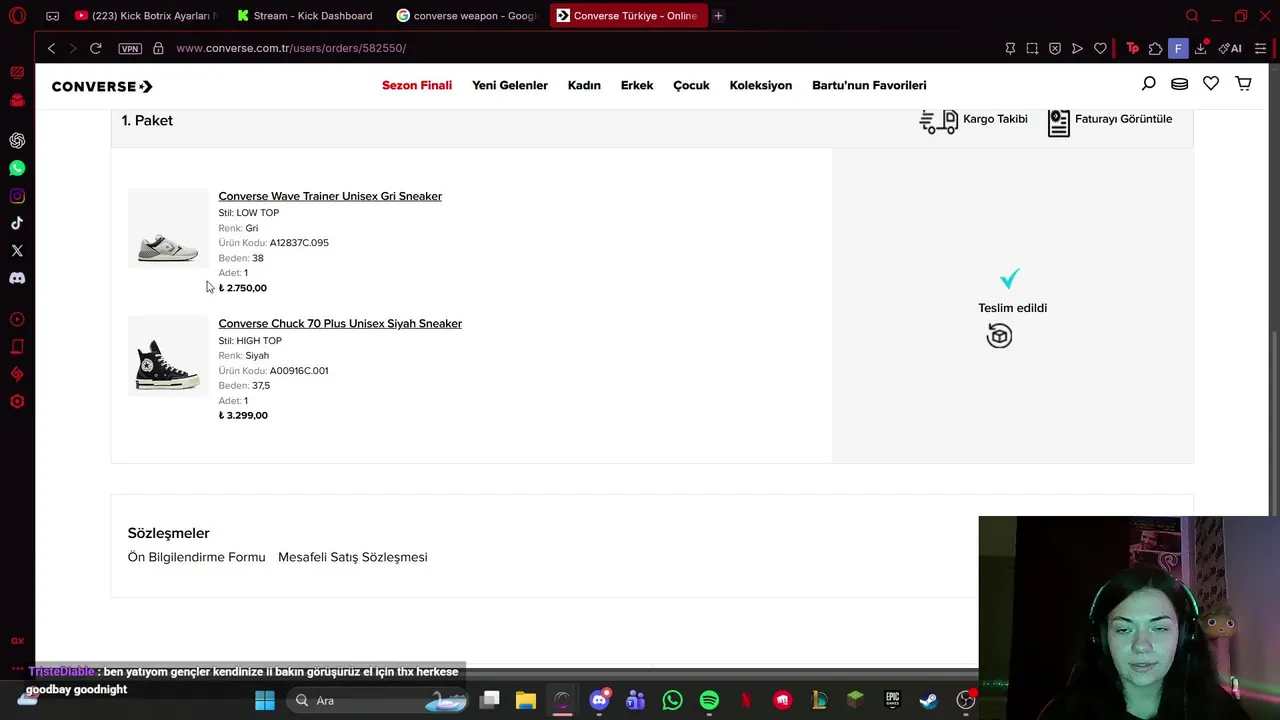Open WhatsApp in the browser sidebar
The image size is (1280, 720).
17,168
